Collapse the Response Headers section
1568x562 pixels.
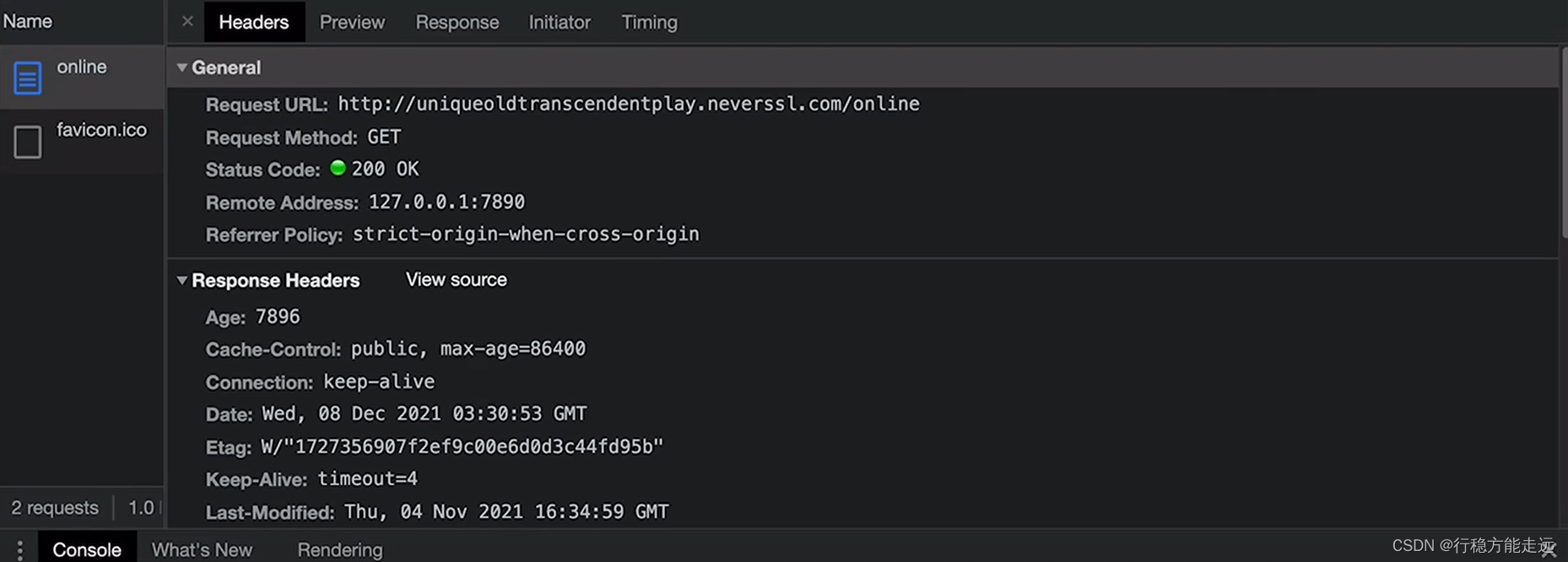[181, 280]
